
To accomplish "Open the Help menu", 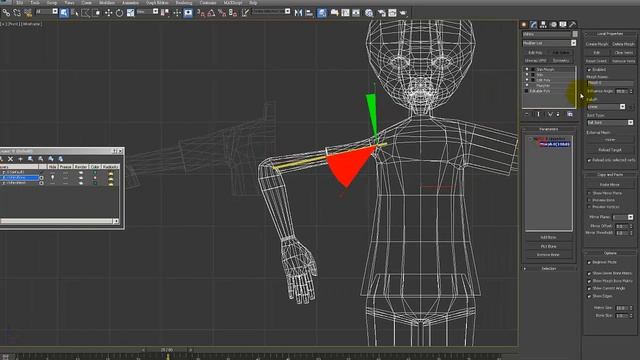I will [x=253, y=2].
